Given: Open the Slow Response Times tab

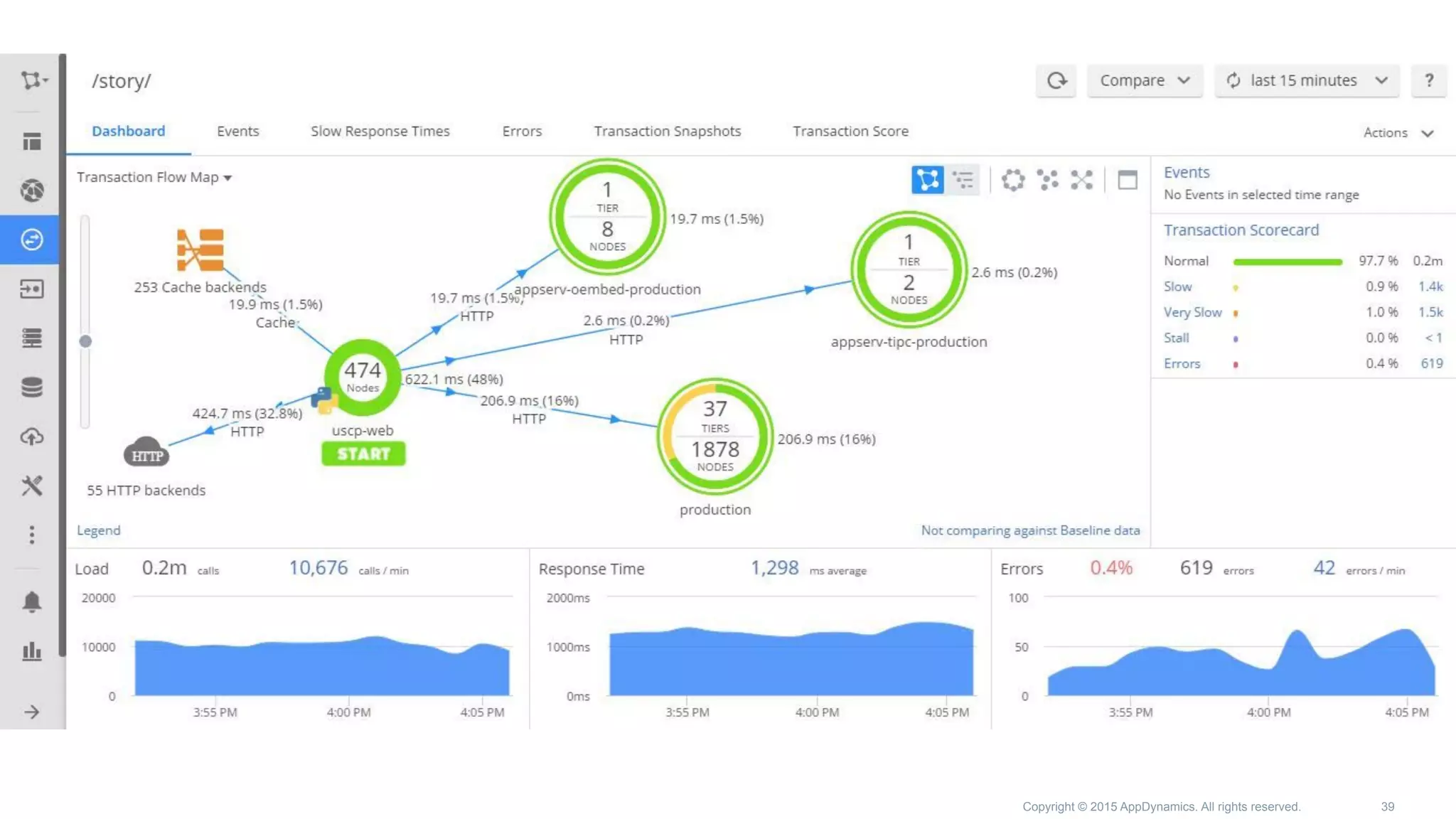Looking at the screenshot, I should coord(380,132).
